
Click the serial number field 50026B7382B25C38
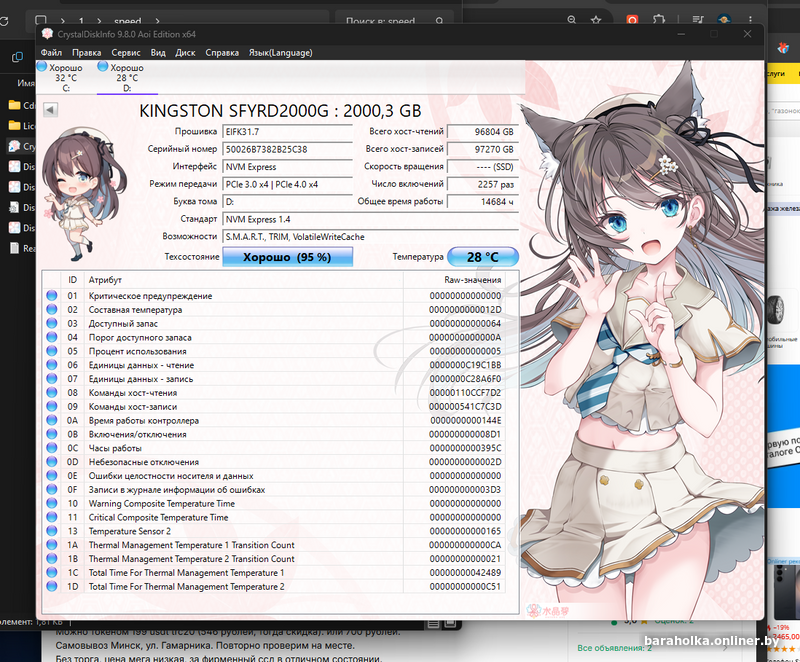(x=287, y=149)
